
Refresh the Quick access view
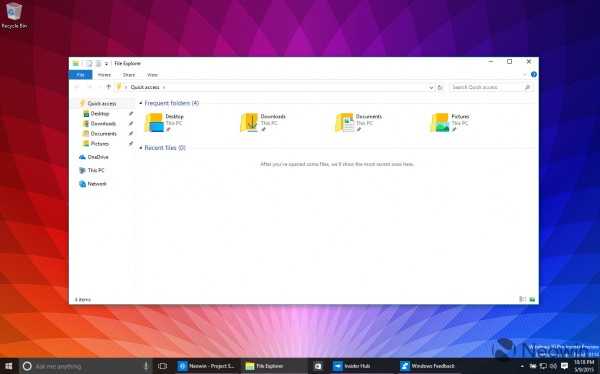coord(440,88)
